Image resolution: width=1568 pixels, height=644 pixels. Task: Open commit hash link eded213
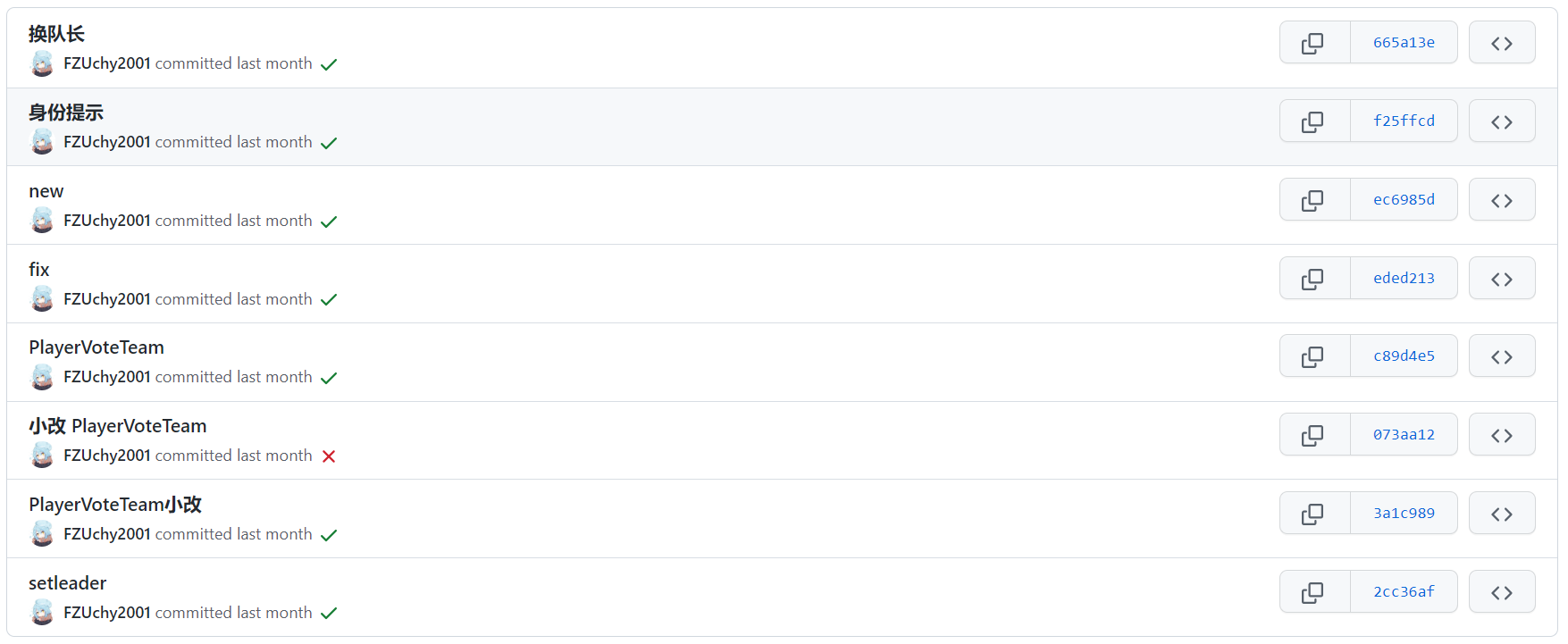pyautogui.click(x=1404, y=279)
